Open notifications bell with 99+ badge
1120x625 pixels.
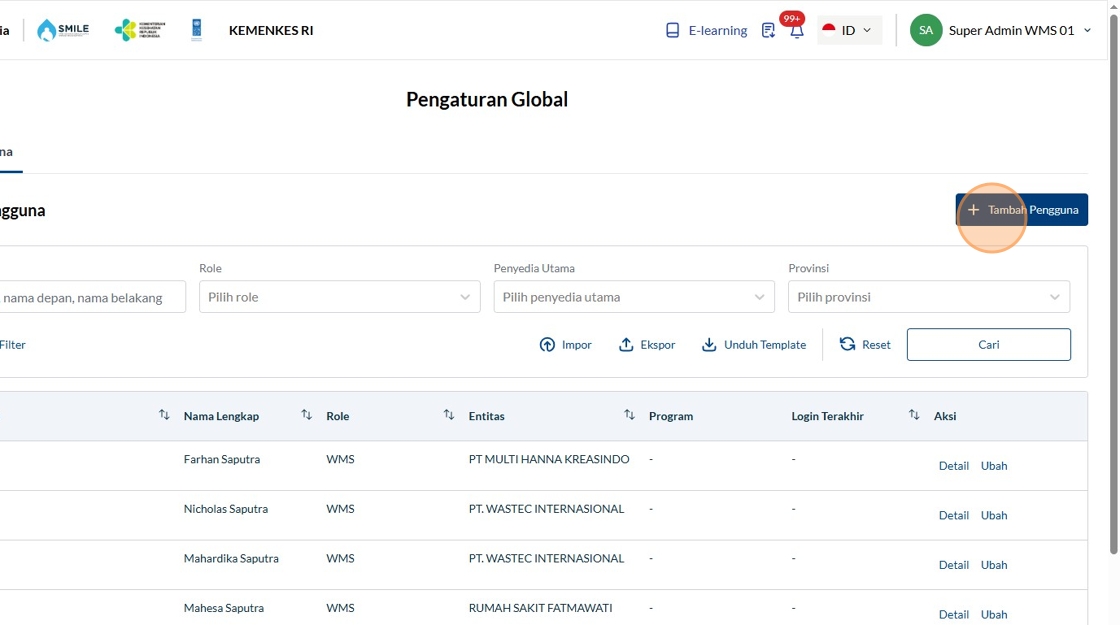pos(796,30)
